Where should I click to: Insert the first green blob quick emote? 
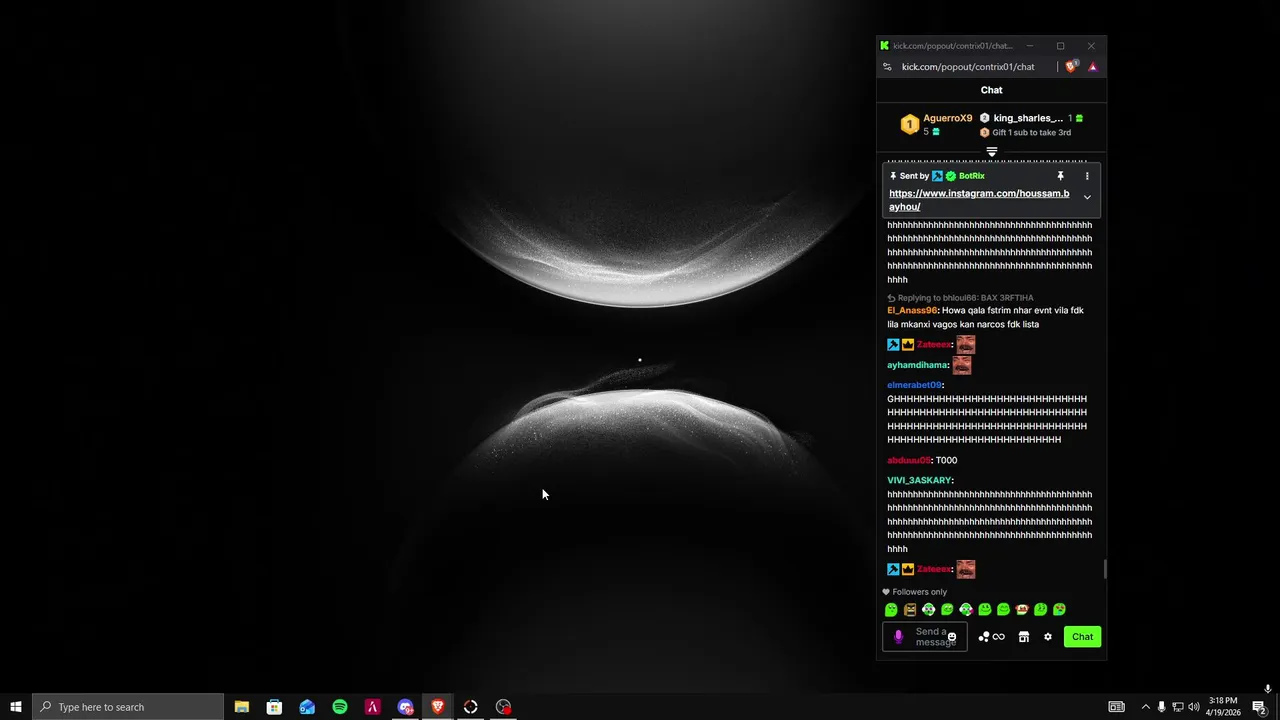(891, 610)
